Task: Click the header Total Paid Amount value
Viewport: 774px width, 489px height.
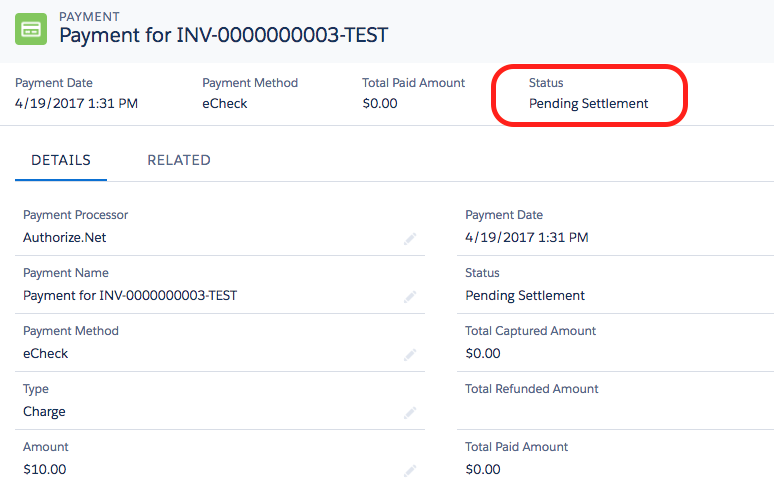Action: pos(380,103)
